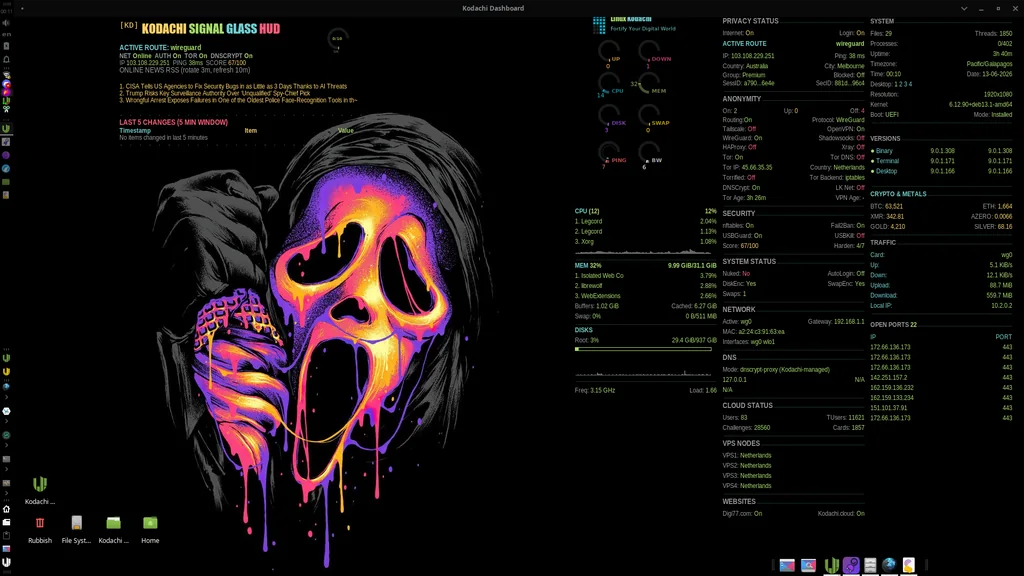Open the File System desktop icon
This screenshot has width=1024, height=576.
pos(76,523)
